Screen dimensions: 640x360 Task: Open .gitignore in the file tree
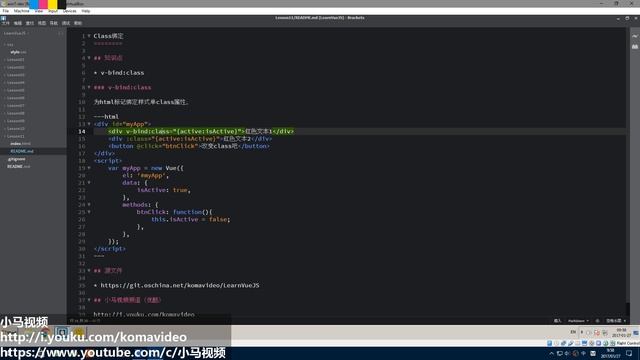pos(16,159)
